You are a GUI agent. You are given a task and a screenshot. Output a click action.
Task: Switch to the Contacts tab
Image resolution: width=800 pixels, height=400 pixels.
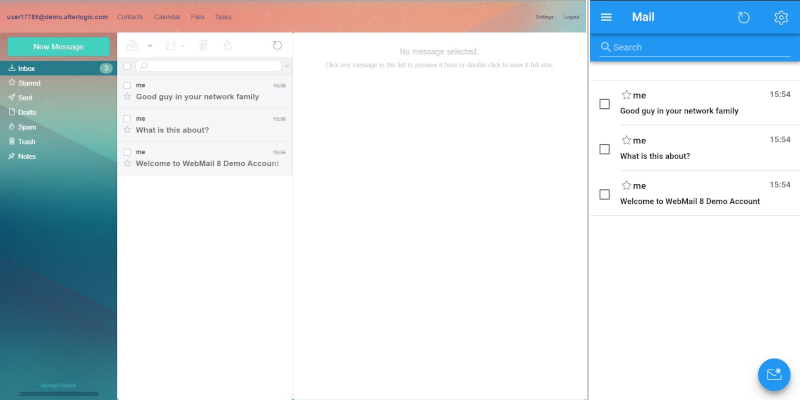tap(130, 17)
